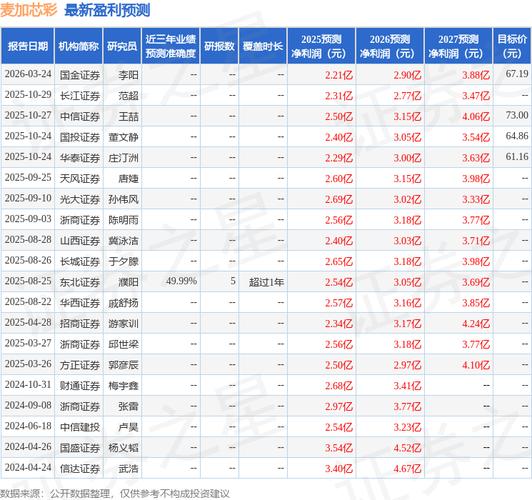Image resolution: width=532 pixels, height=500 pixels.
Task: Select the target price 64.86
Action: [517, 136]
